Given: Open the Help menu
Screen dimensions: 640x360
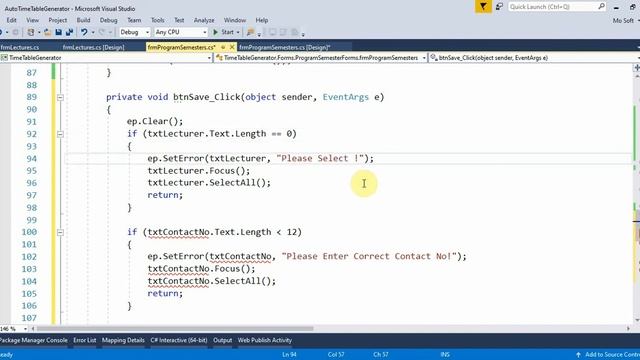Looking at the screenshot, I should tap(262, 20).
